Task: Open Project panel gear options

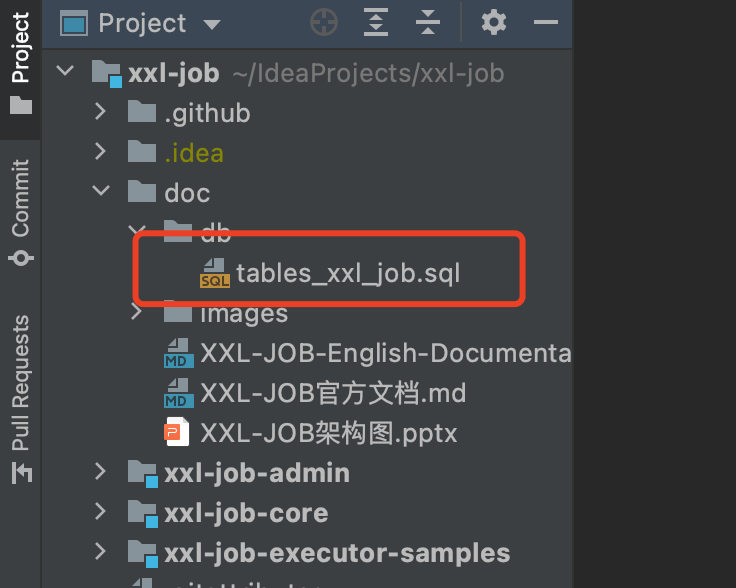Action: click(x=494, y=22)
